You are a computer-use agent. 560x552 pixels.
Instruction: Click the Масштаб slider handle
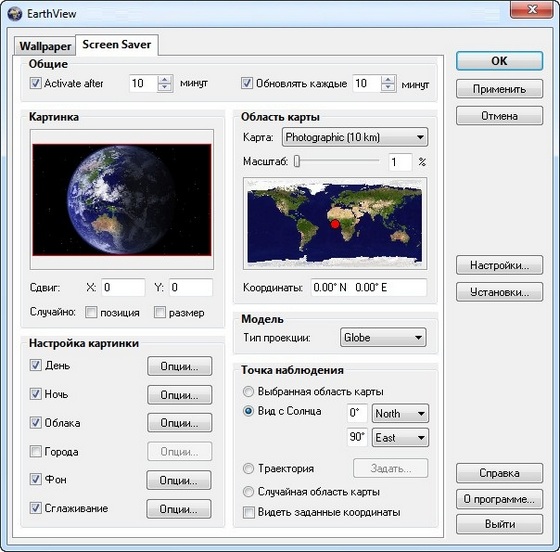(x=297, y=161)
